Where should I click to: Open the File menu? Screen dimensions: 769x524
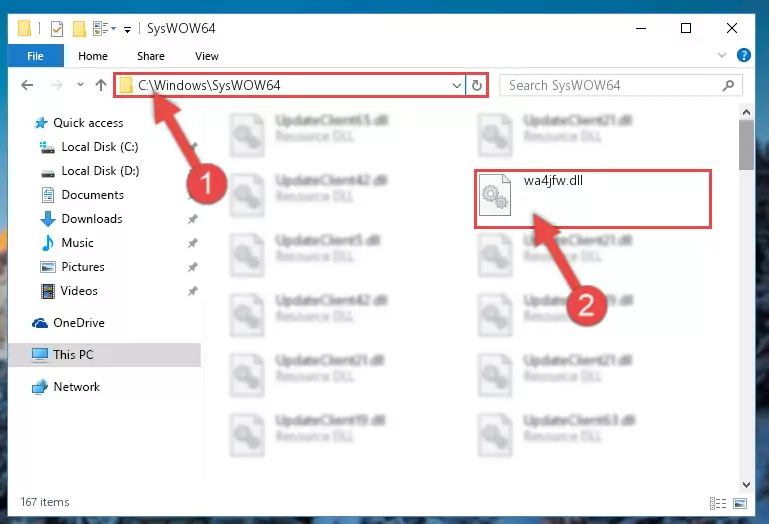(35, 56)
